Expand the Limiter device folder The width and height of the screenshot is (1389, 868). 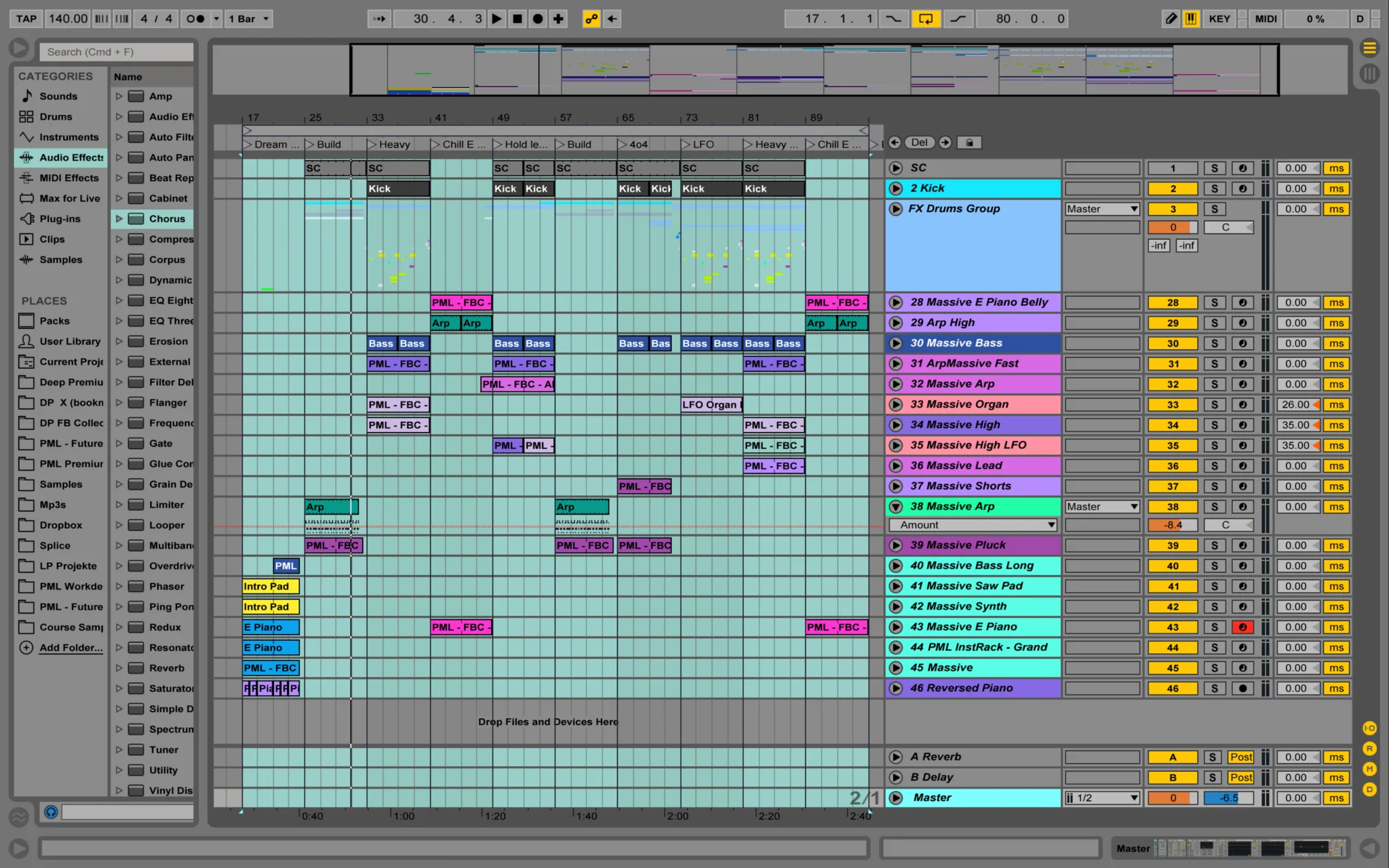(119, 505)
